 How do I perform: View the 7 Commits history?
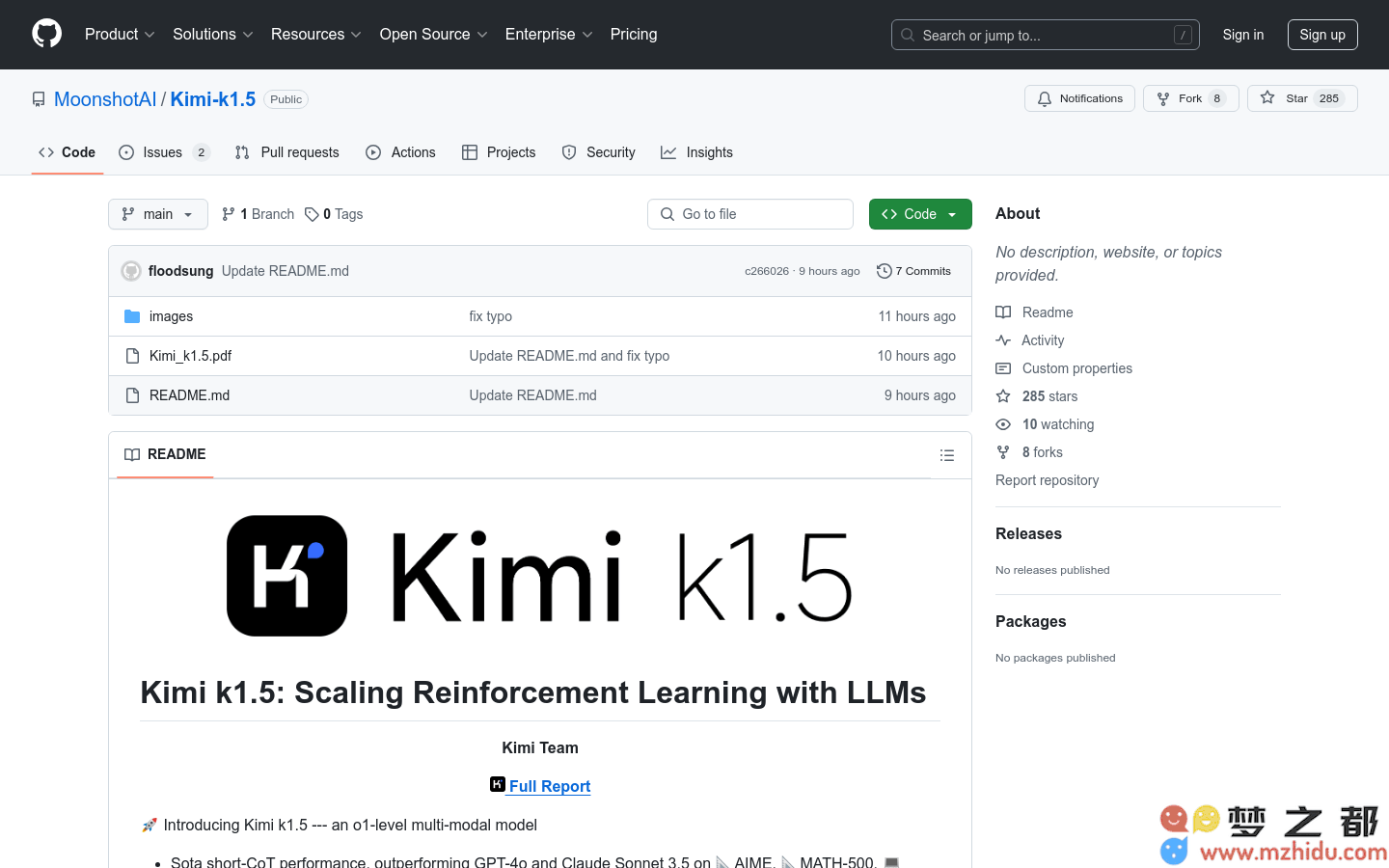[x=914, y=271]
